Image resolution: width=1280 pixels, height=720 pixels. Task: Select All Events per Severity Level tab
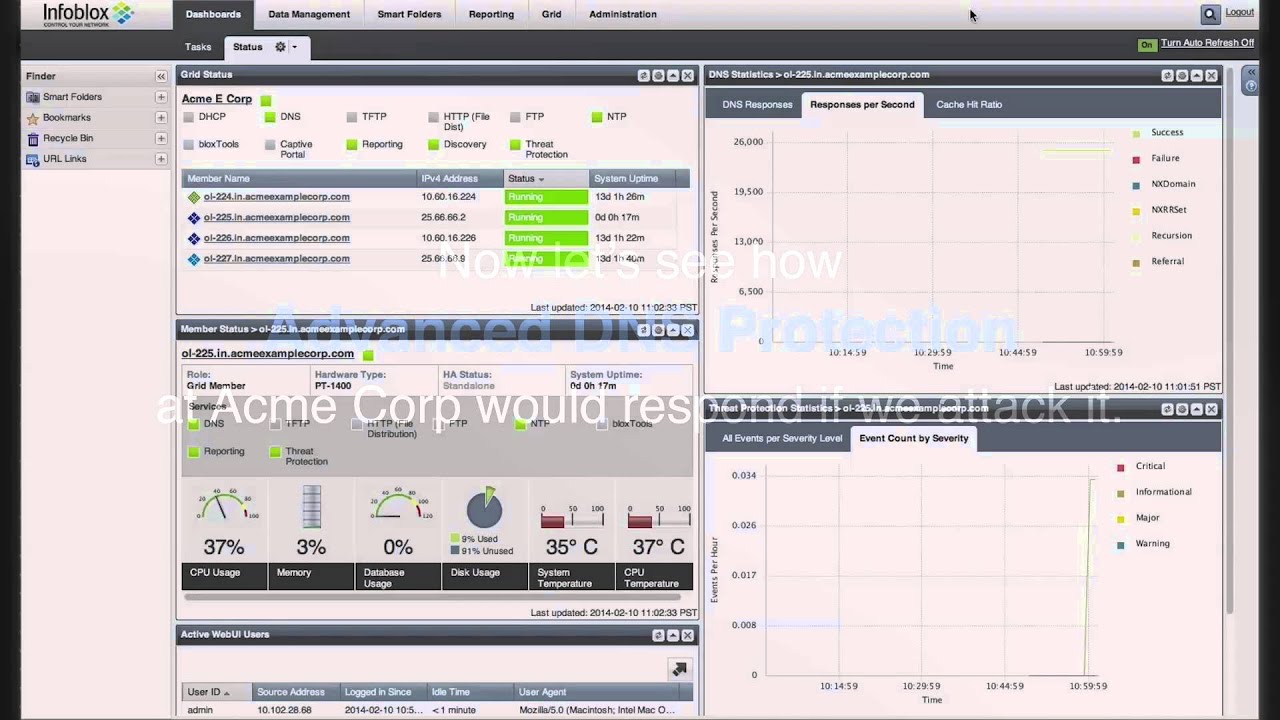[782, 438]
